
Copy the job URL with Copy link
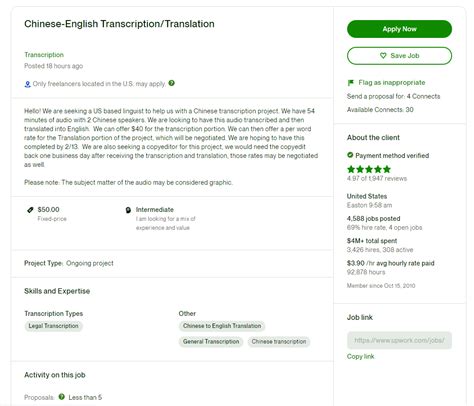360,356
